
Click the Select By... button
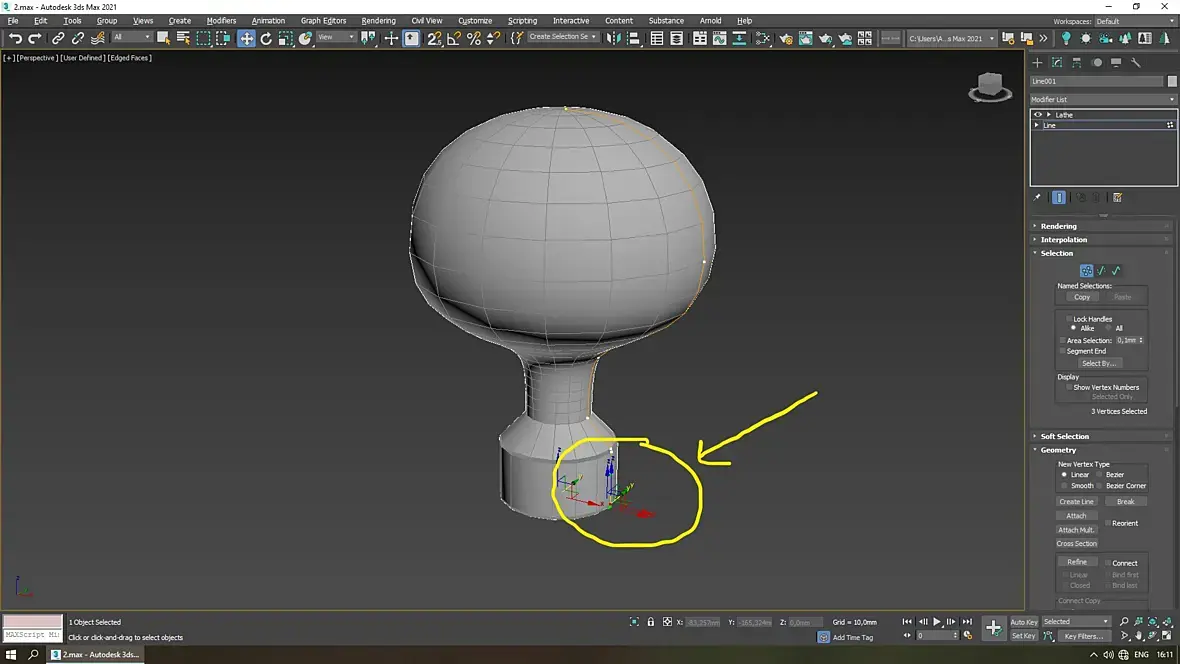tap(1099, 363)
